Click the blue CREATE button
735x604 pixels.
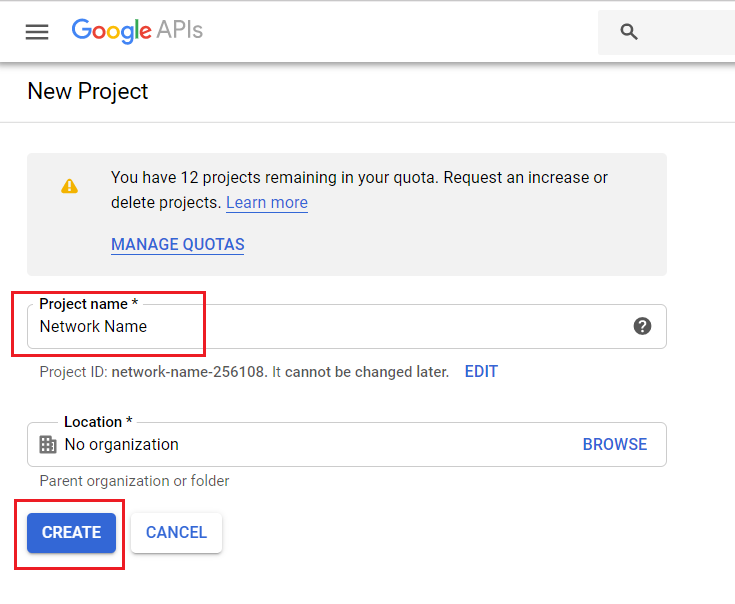click(x=71, y=533)
